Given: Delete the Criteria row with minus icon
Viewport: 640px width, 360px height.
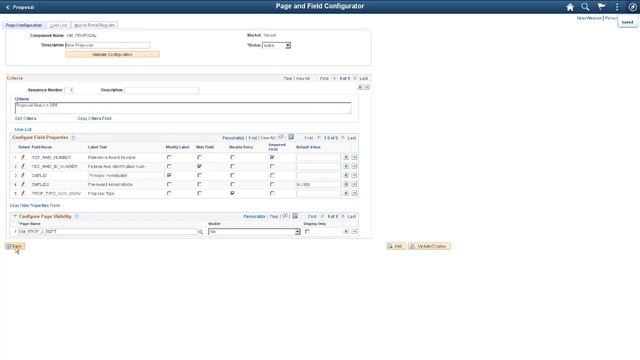Looking at the screenshot, I should coord(367,87).
